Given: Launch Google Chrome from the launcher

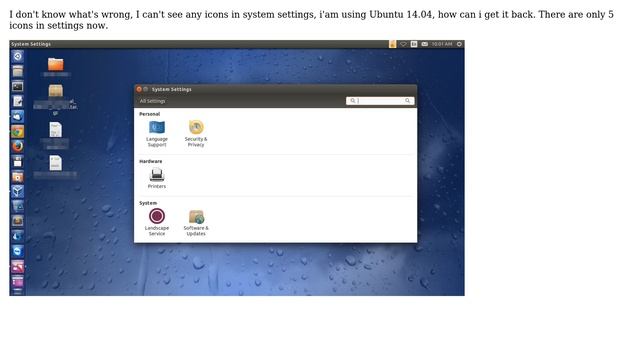Looking at the screenshot, I should (x=18, y=131).
